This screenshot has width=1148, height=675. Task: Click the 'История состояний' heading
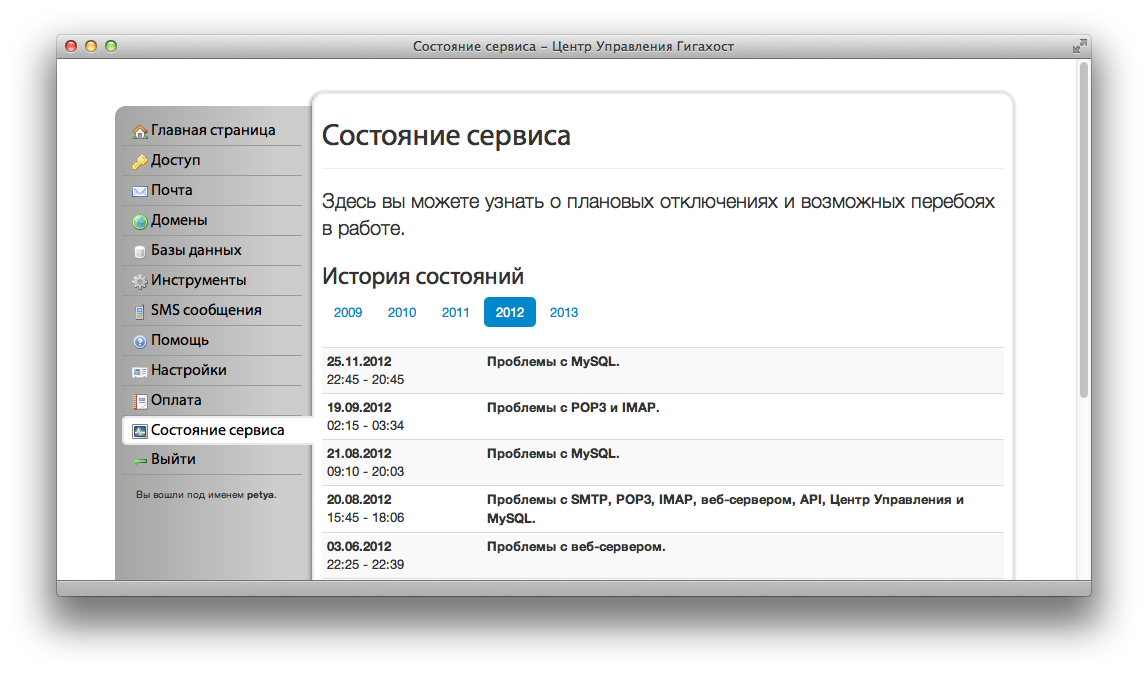pyautogui.click(x=423, y=277)
